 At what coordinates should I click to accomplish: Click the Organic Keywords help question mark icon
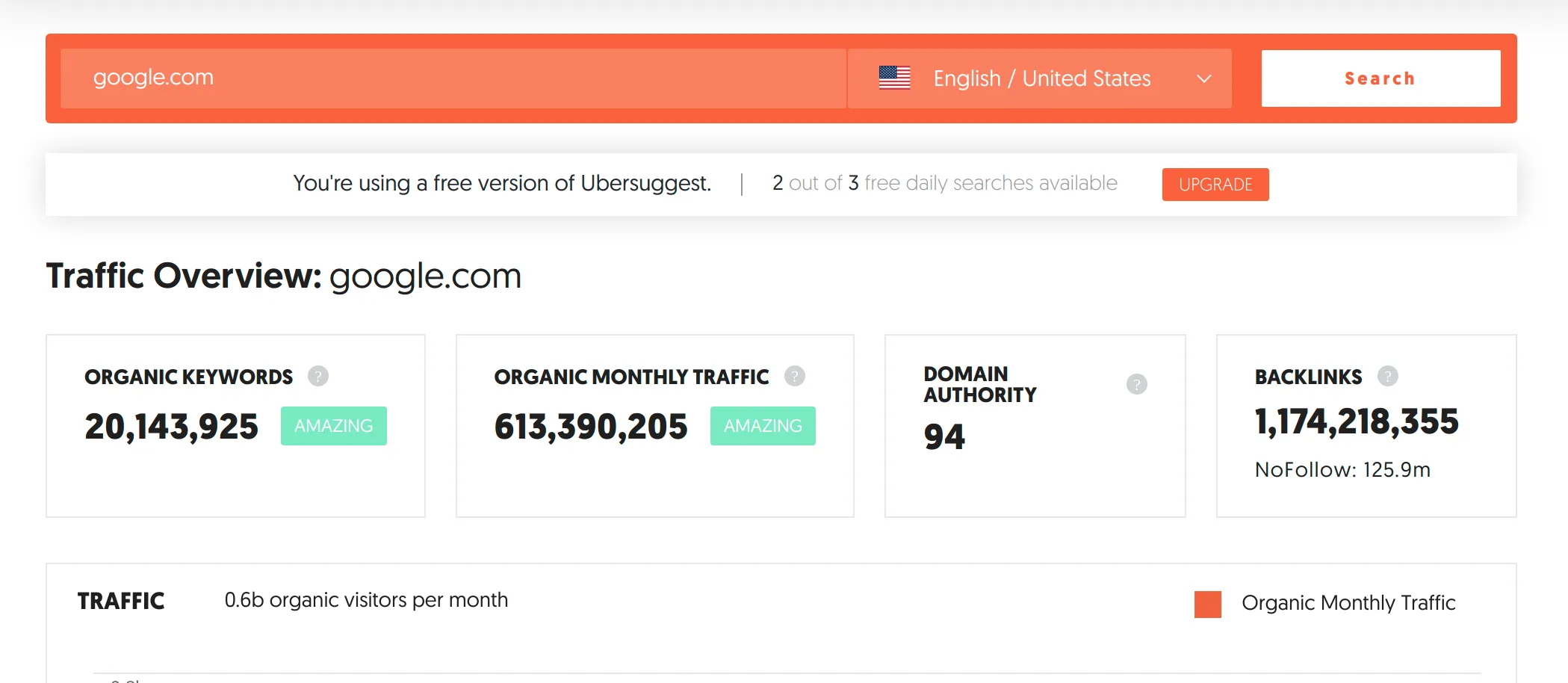tap(318, 376)
